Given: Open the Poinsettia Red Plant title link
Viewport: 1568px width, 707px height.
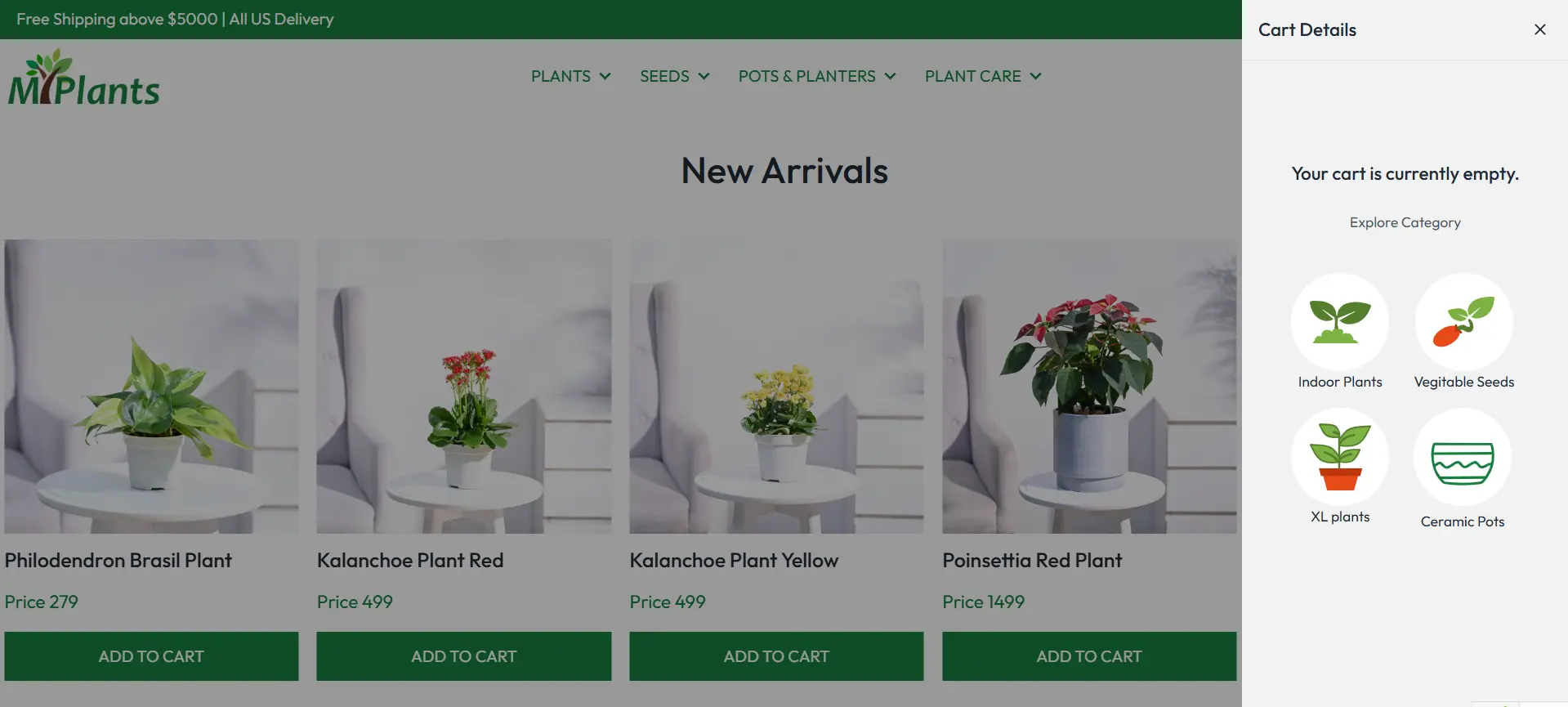Looking at the screenshot, I should 1032,561.
